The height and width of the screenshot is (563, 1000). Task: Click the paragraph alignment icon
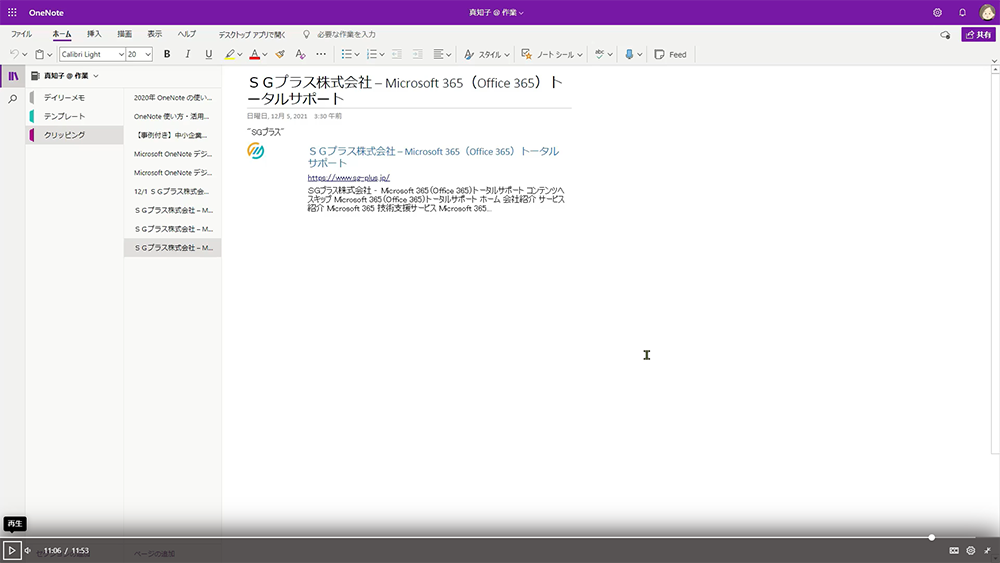point(439,54)
